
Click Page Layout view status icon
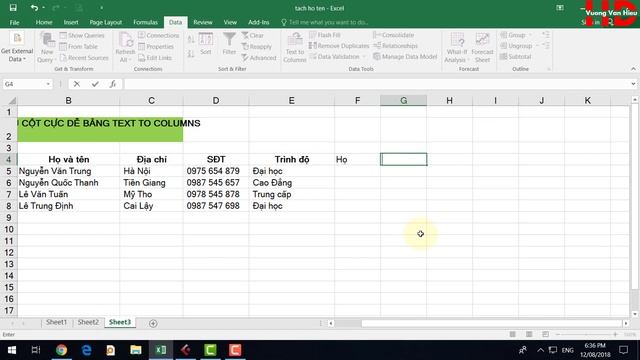529,334
